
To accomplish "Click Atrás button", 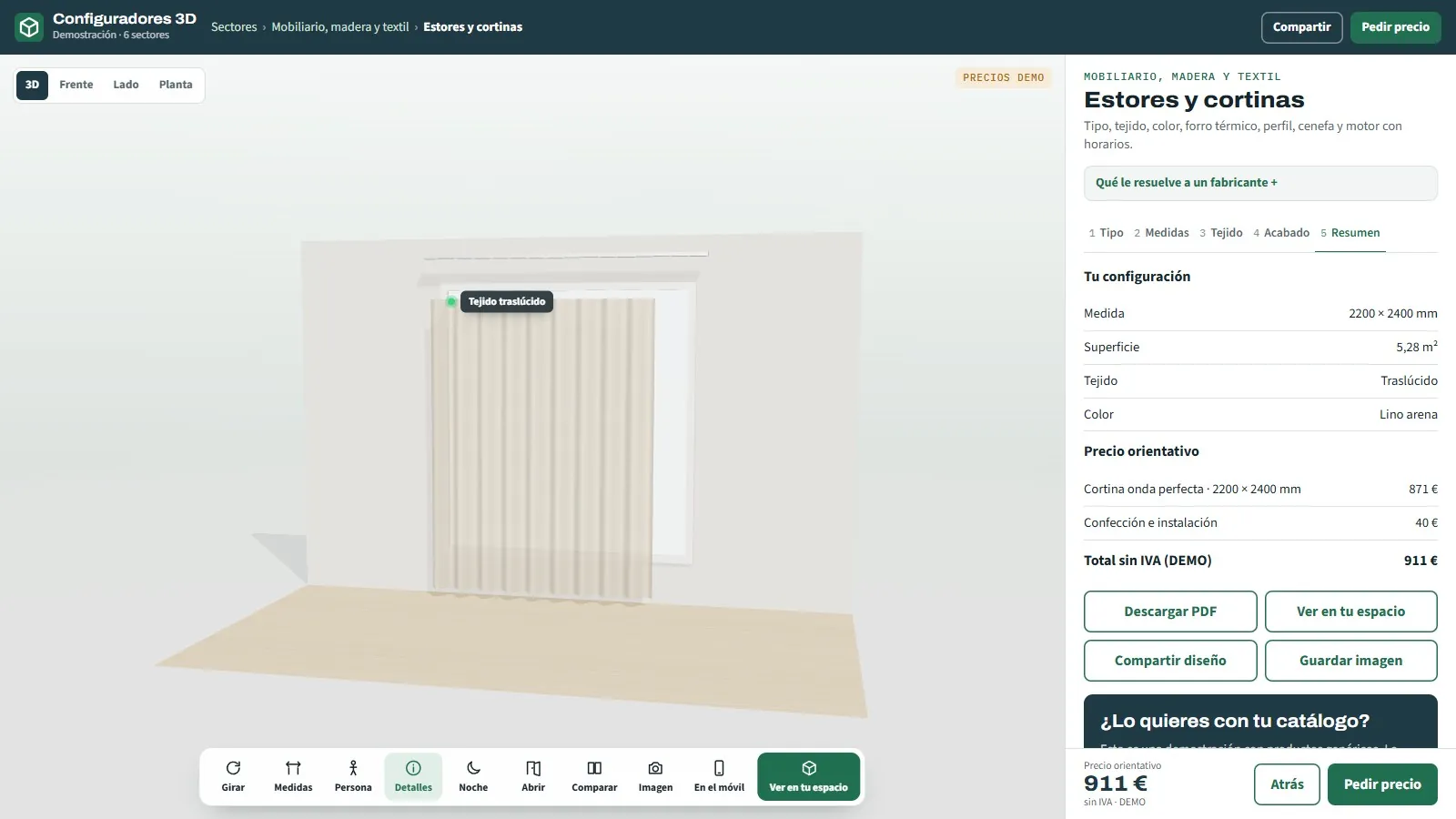I will 1287,784.
